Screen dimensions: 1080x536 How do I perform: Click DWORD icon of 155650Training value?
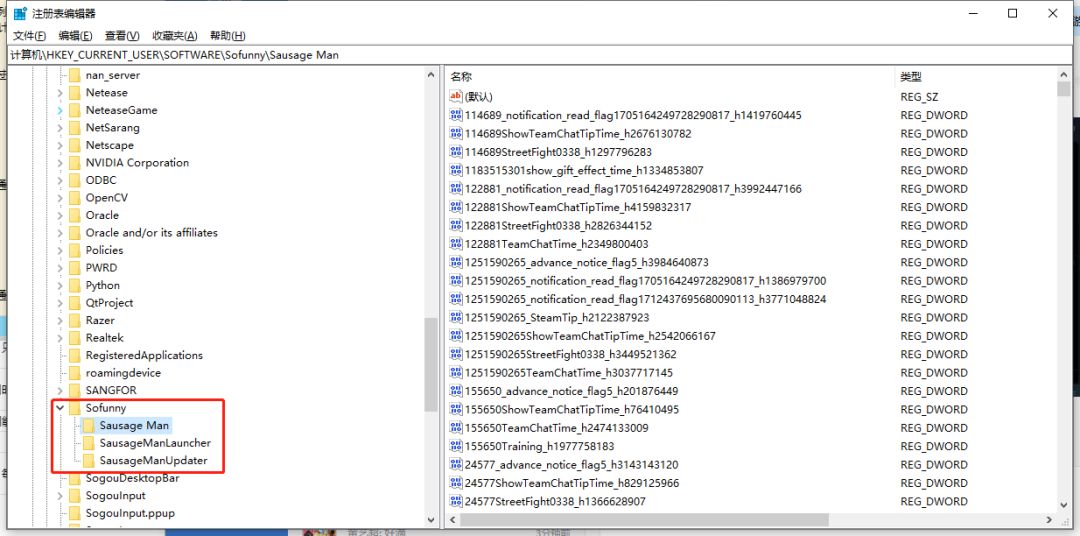(x=455, y=446)
